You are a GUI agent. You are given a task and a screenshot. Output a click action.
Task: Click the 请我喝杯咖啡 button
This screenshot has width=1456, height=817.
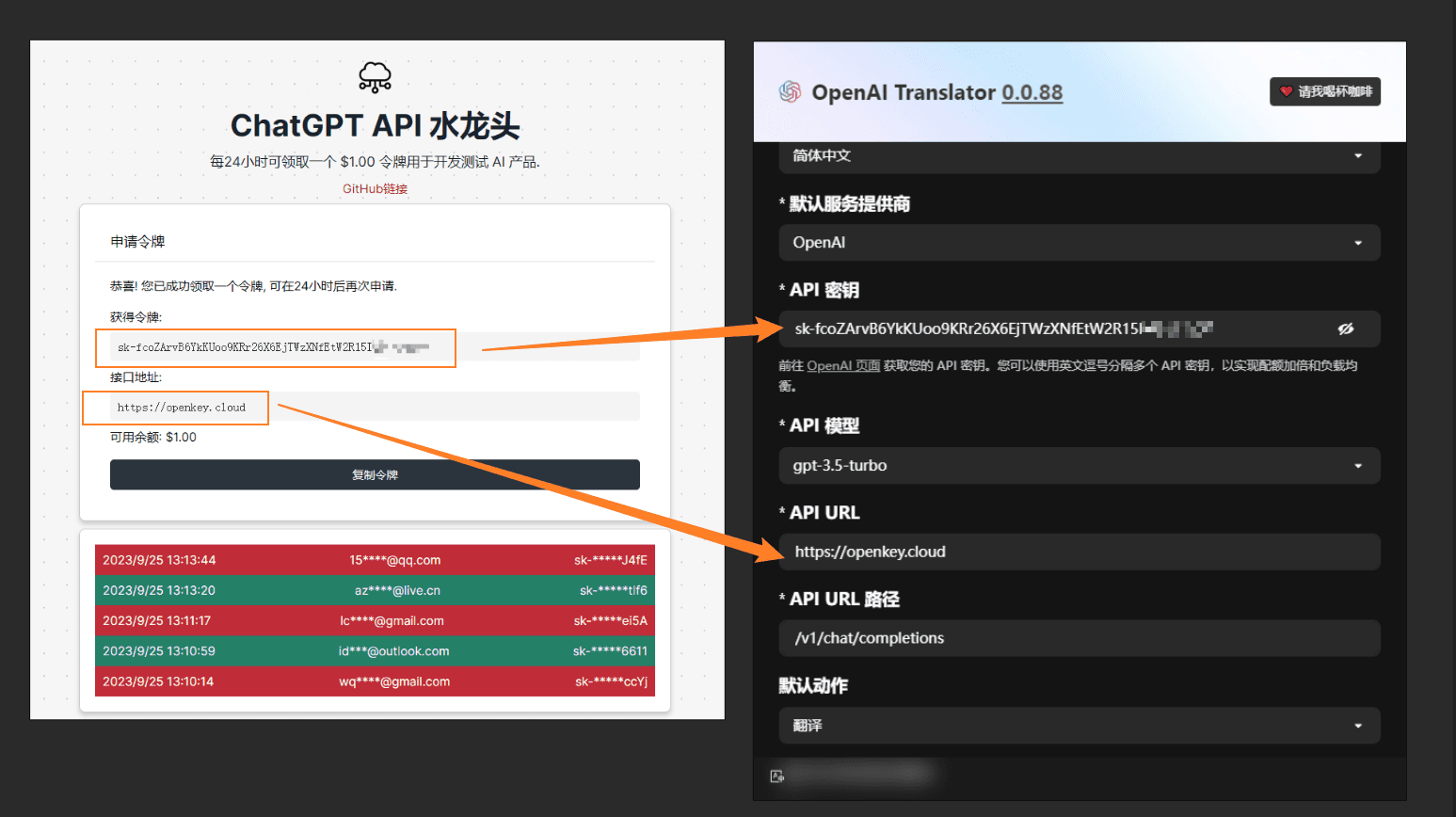1325,91
